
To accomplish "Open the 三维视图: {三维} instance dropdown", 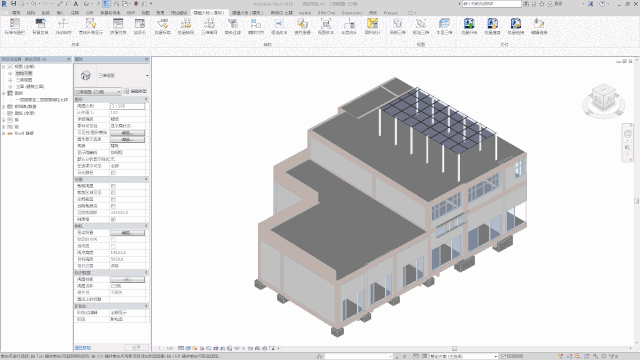I will [x=98, y=91].
